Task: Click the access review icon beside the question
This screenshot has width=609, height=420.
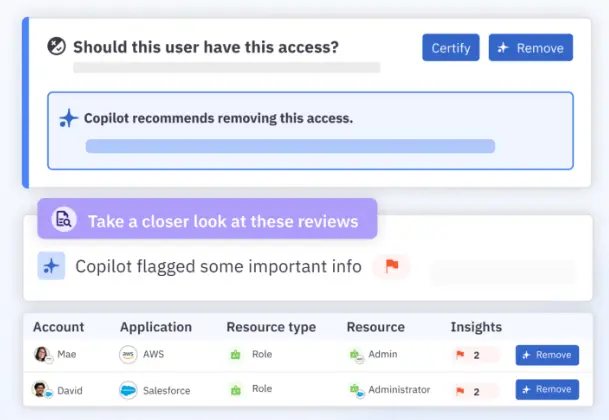Action: click(57, 47)
